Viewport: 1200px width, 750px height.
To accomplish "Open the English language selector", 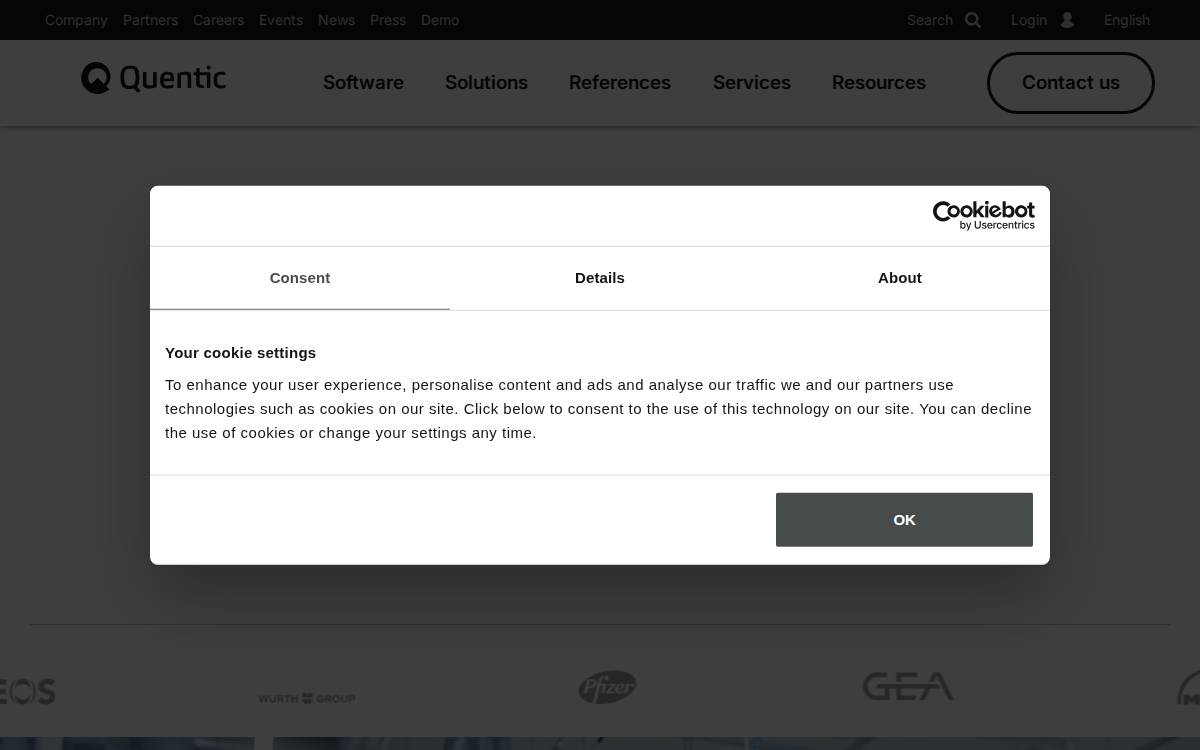I will (x=1127, y=20).
